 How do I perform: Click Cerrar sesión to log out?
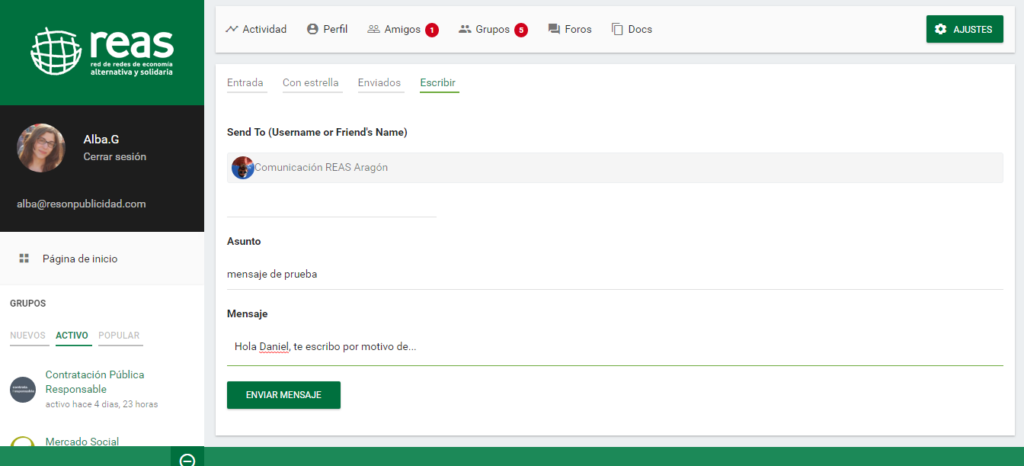click(115, 157)
